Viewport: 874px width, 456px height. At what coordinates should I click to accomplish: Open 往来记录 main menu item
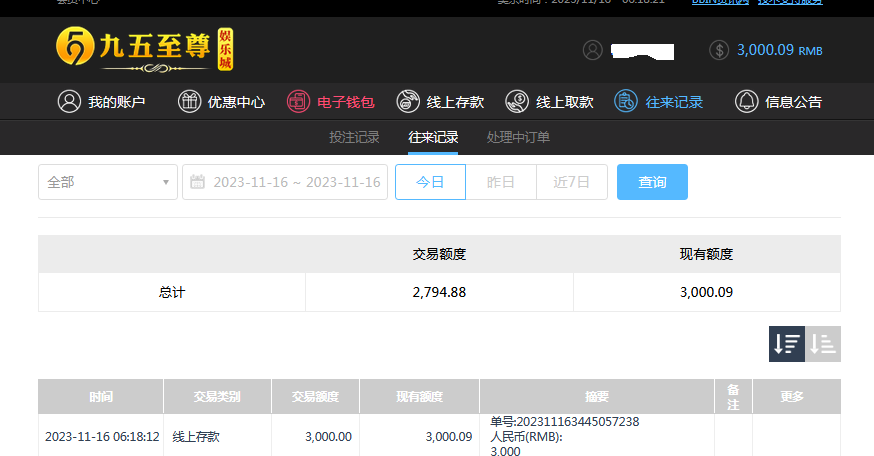[674, 102]
